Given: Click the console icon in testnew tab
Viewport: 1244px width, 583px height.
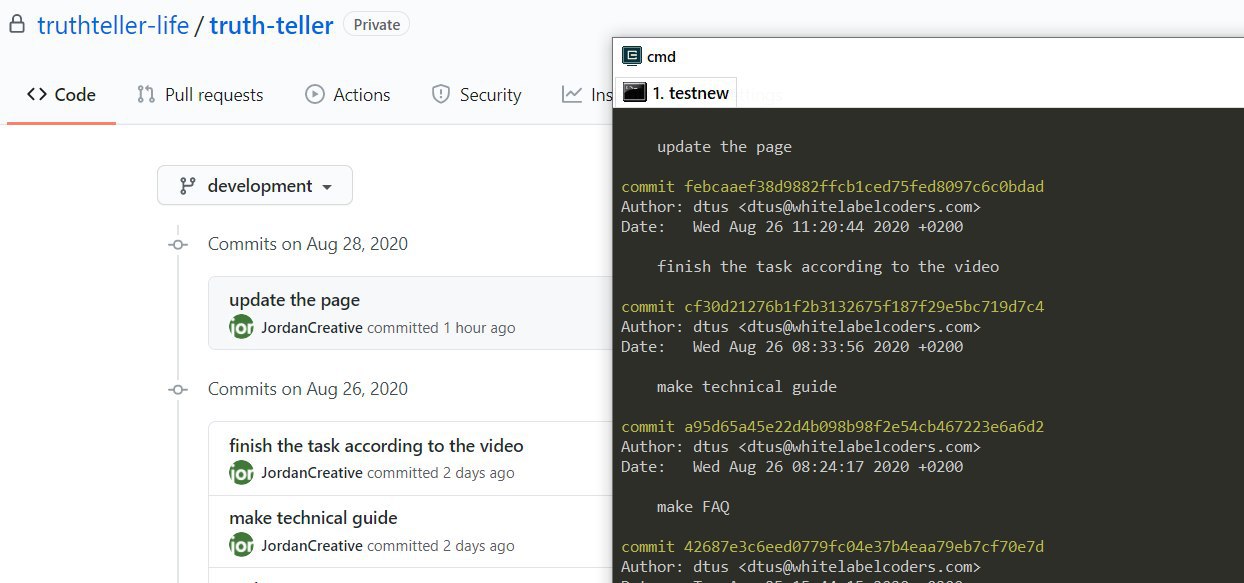Looking at the screenshot, I should (x=635, y=93).
